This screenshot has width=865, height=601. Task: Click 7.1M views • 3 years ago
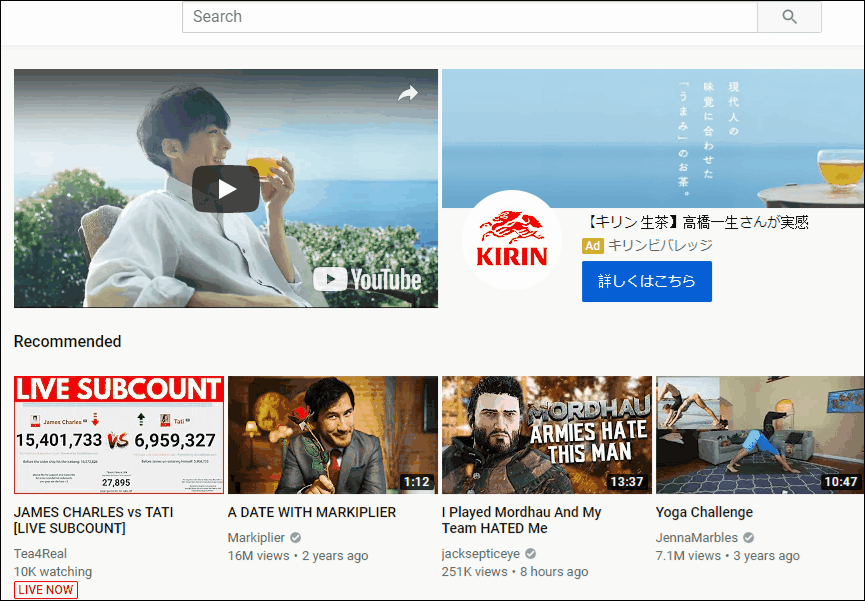click(x=728, y=556)
